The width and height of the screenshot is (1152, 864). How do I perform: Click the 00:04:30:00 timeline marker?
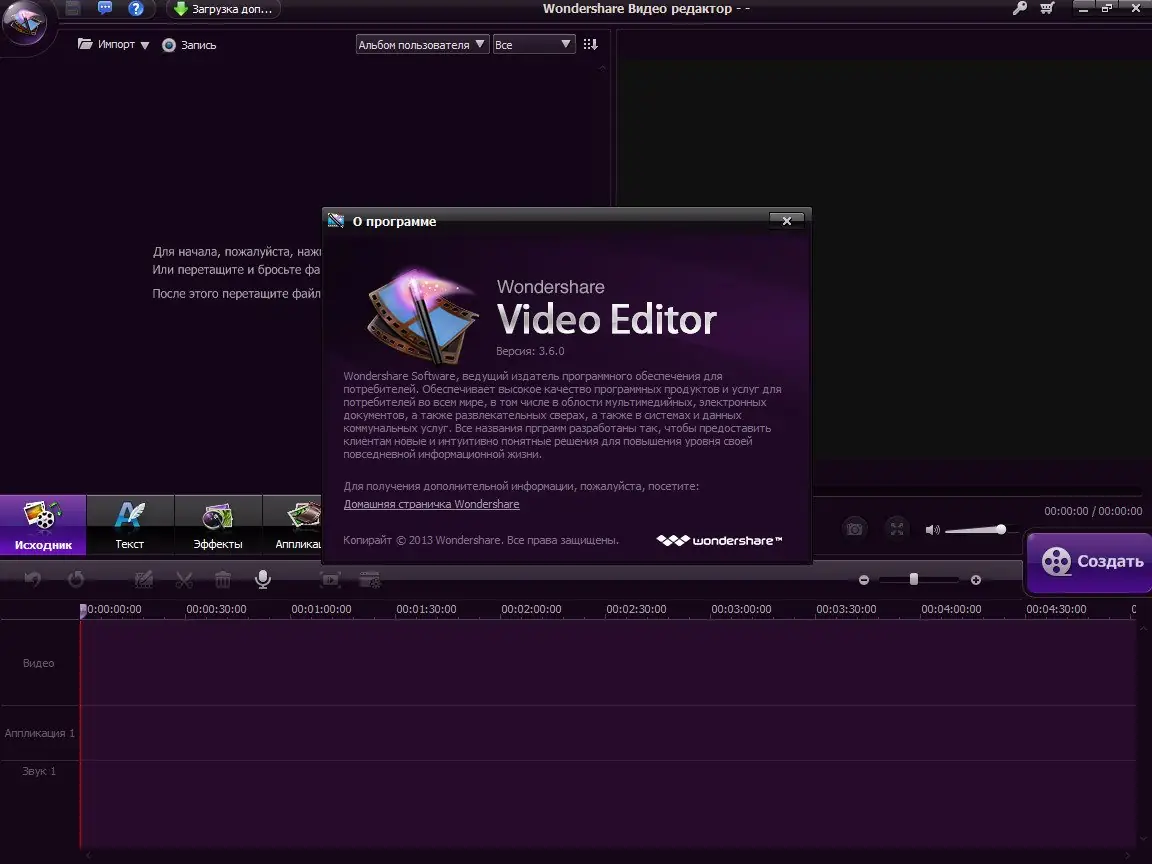1056,609
